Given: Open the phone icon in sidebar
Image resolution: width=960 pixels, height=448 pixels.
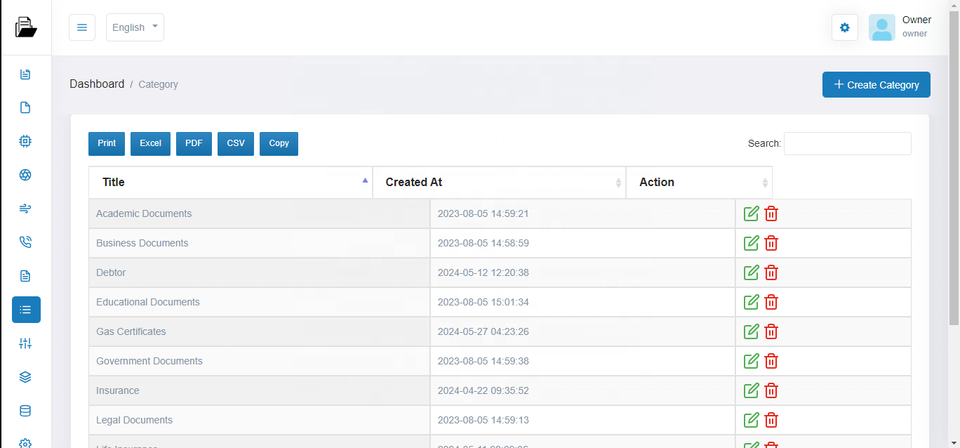Looking at the screenshot, I should [x=26, y=242].
